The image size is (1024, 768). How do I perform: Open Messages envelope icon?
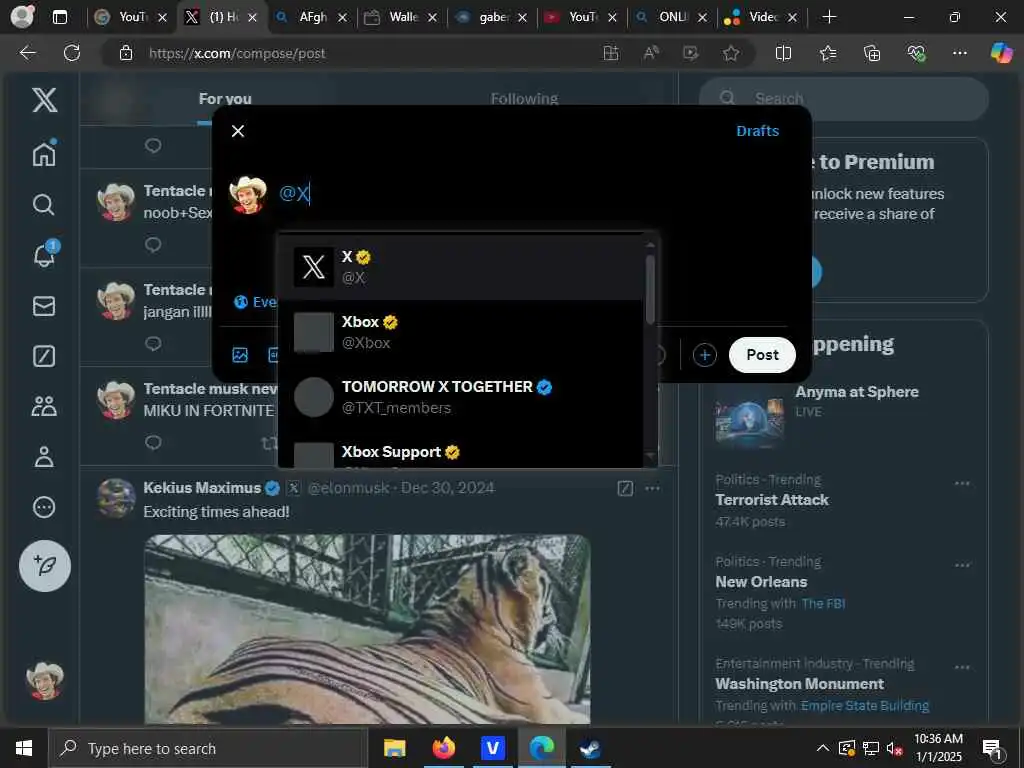pos(44,306)
